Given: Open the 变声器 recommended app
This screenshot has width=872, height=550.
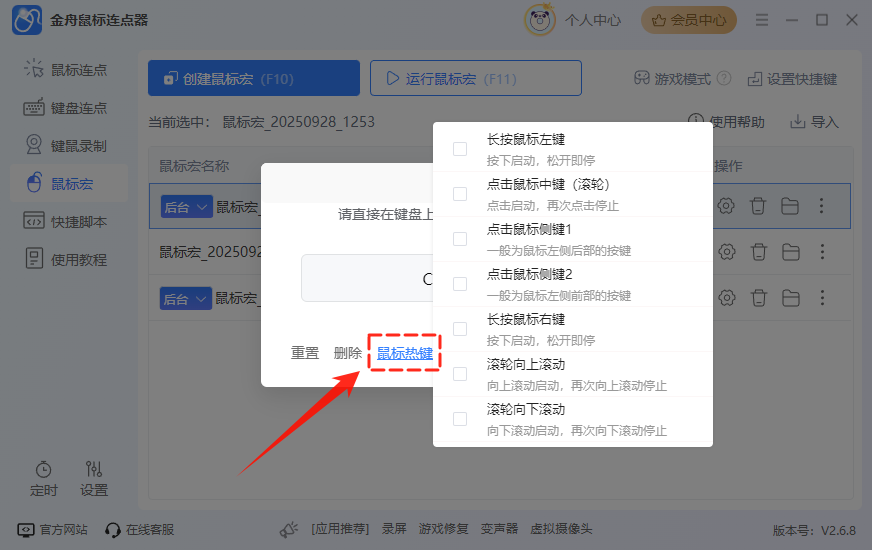Looking at the screenshot, I should point(499,529).
